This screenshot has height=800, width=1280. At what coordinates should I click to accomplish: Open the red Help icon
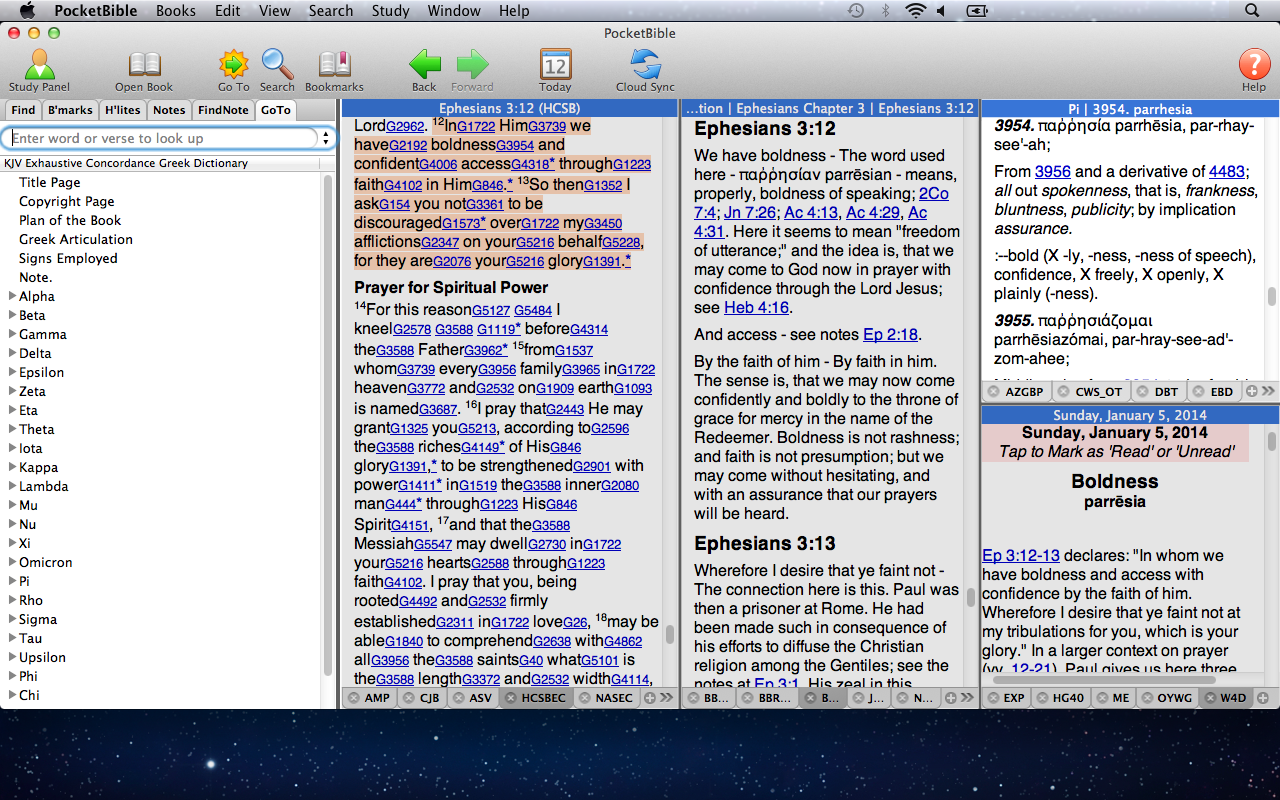pos(1254,65)
